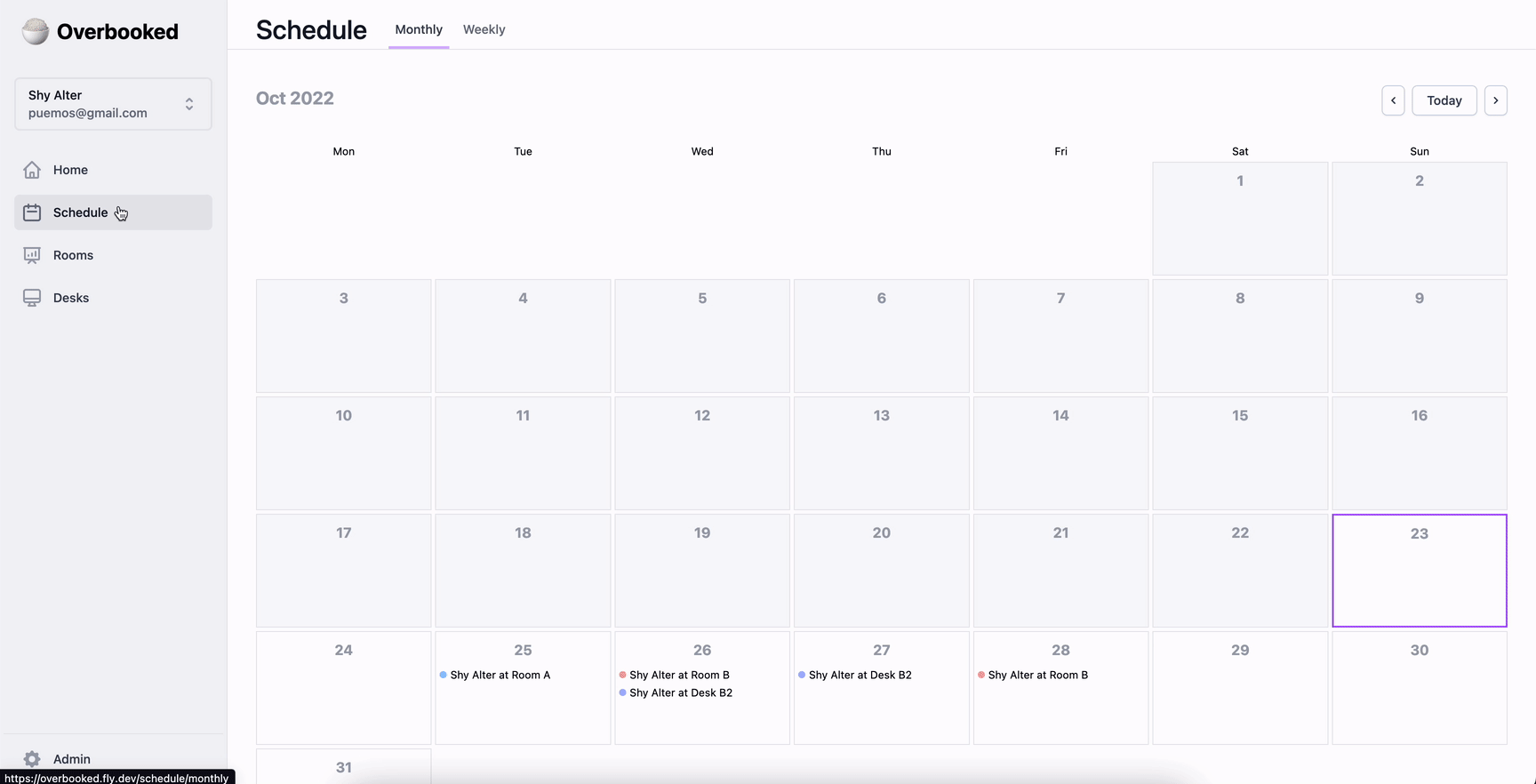Viewport: 1536px width, 784px height.
Task: Click the Schedule calendar icon
Action: pos(32,212)
